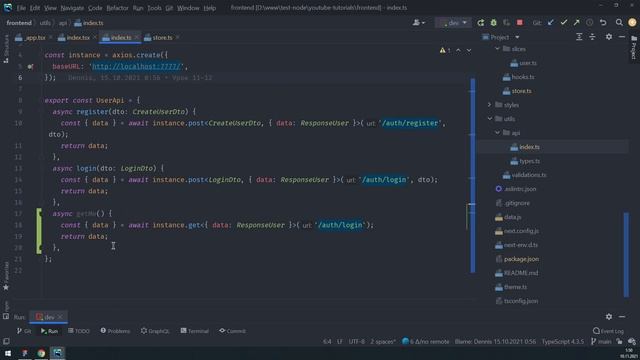Viewport: 640px width, 360px height.
Task: Click Collapse All icon in Project panel
Action: (x=592, y=37)
